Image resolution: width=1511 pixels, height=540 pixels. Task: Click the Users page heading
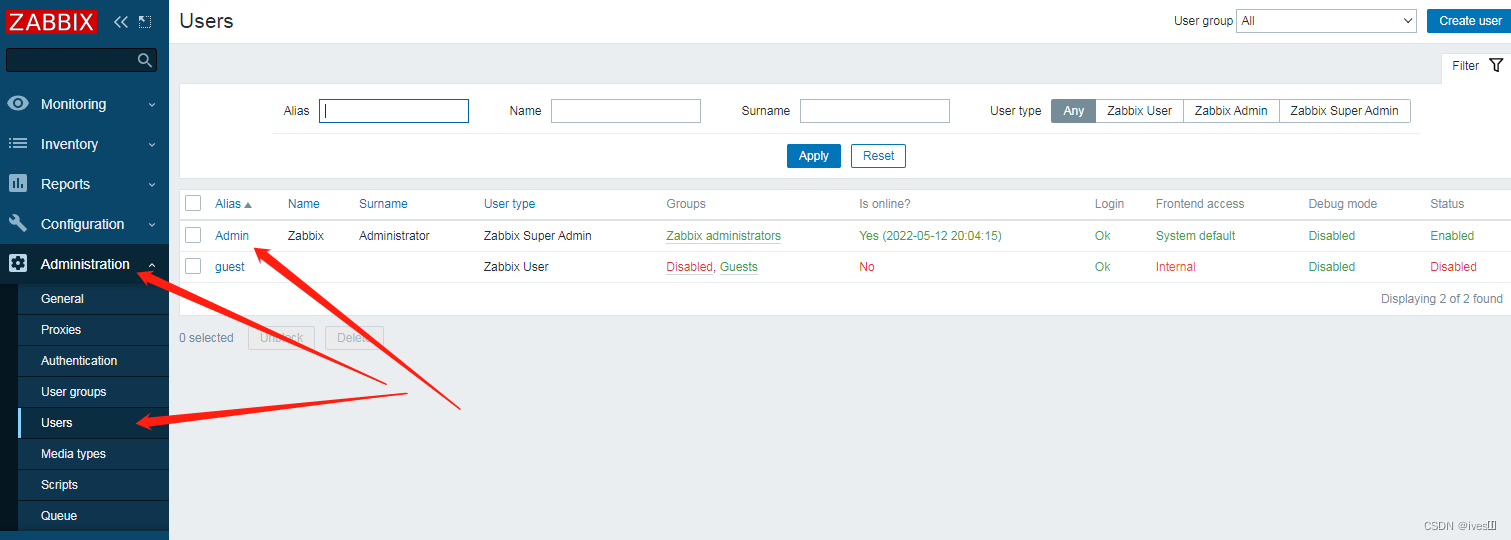click(207, 21)
